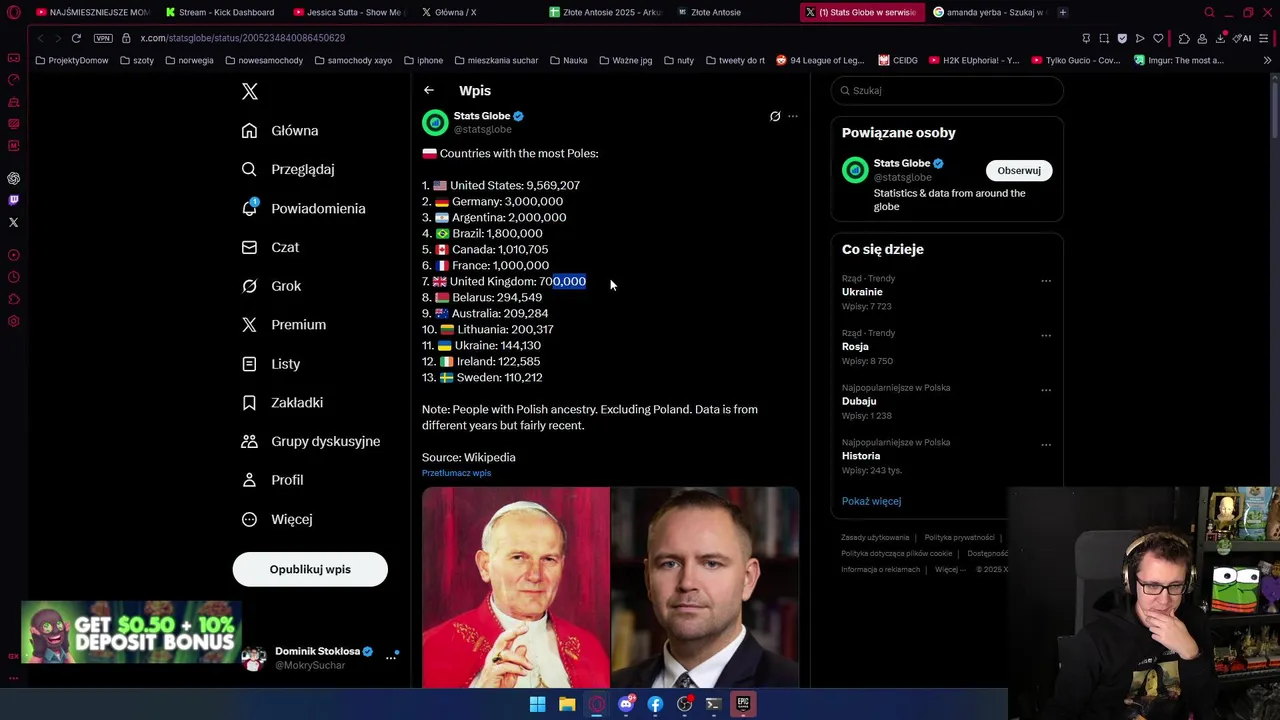Open Grok icon on the post header
This screenshot has width=1280, height=720.
tap(775, 116)
